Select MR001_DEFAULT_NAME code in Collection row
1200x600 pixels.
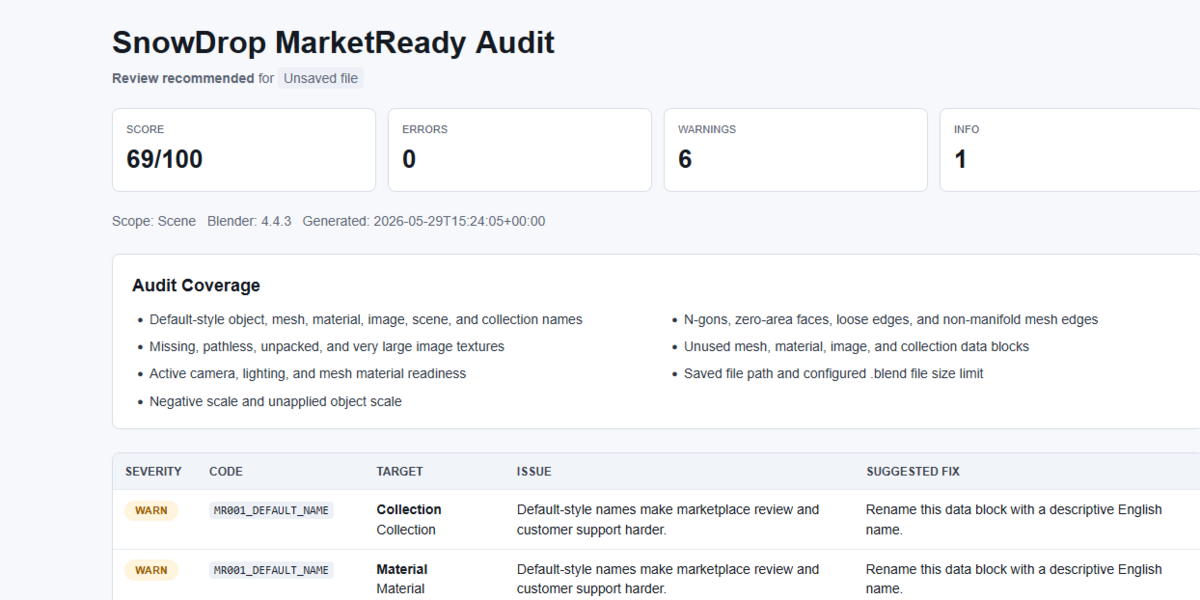(x=271, y=510)
